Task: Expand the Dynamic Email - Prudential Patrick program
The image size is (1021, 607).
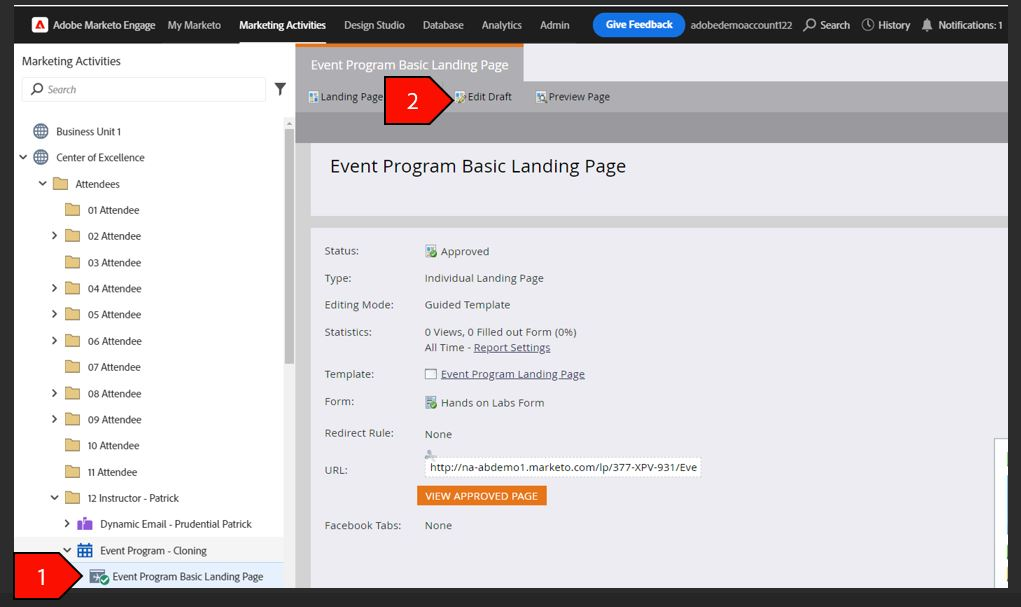Action: (67, 524)
